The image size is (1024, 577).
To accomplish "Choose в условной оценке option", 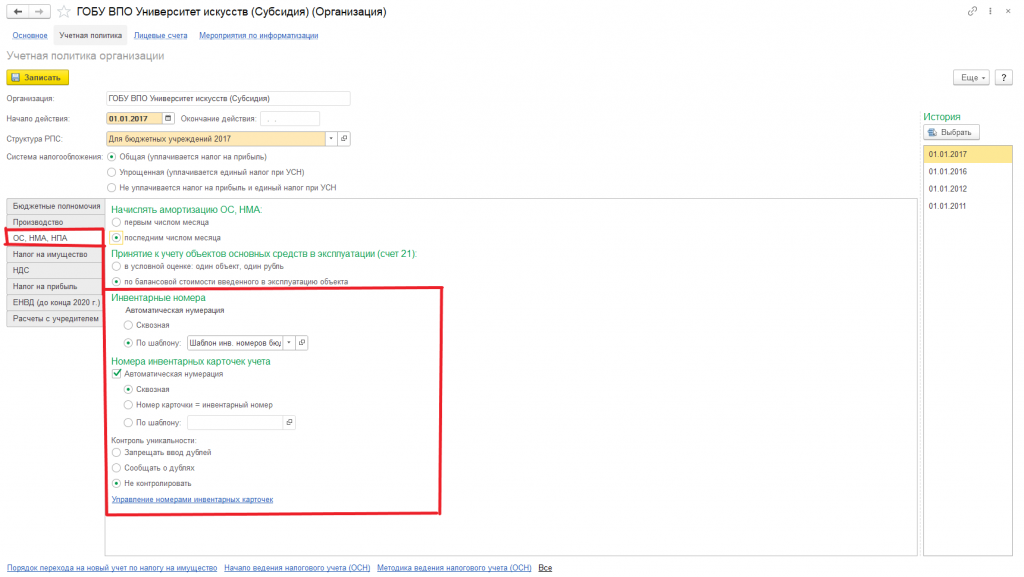I will pos(116,266).
